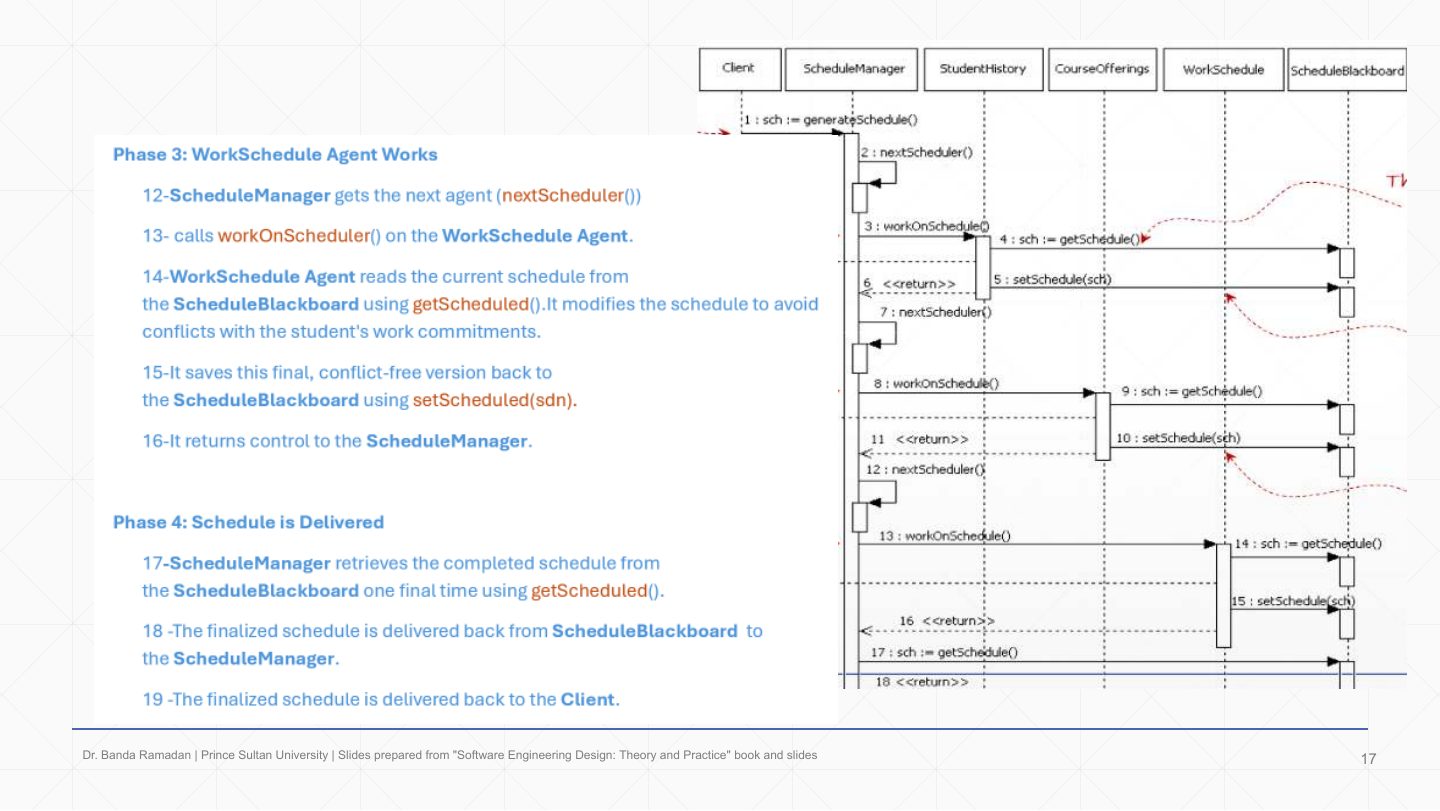
Task: Click step 13 'calls workOnScheduler()' line
Action: [x=388, y=237]
